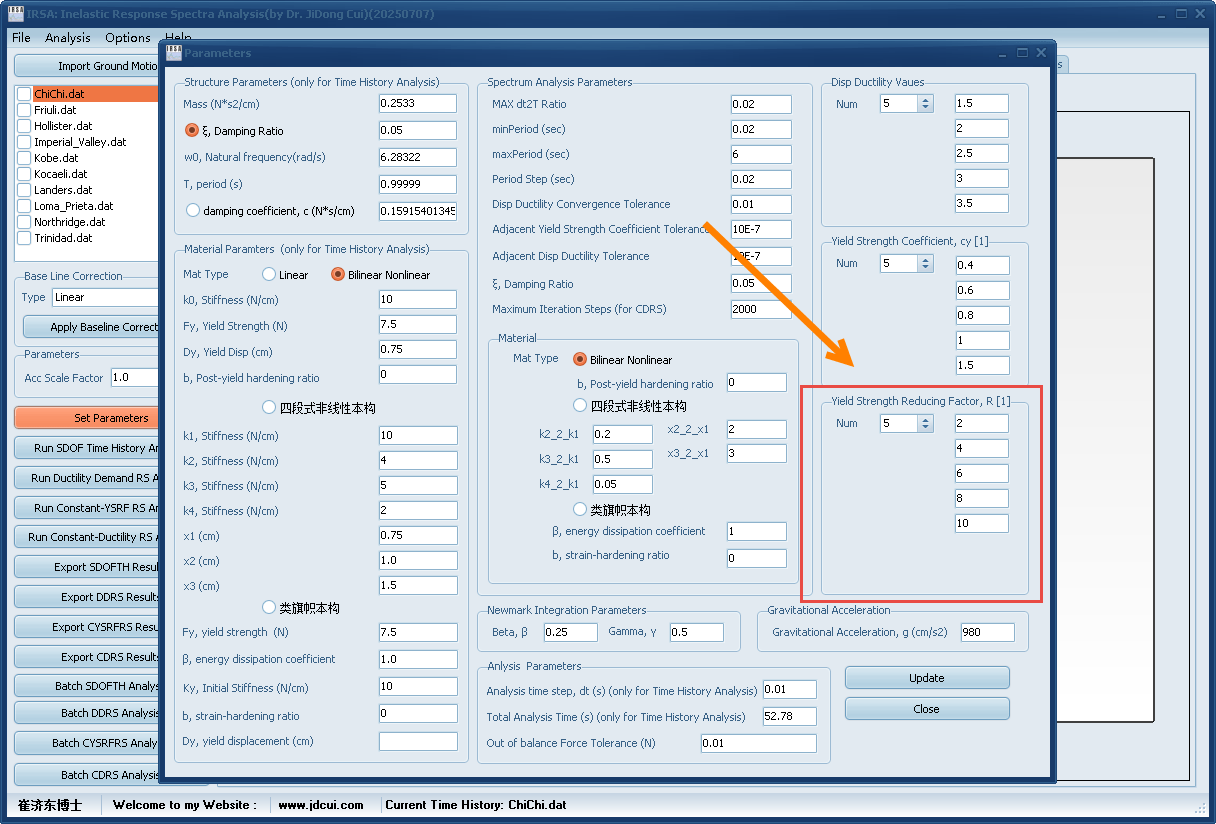Click the Mass input field
This screenshot has height=824, width=1216.
click(x=417, y=103)
